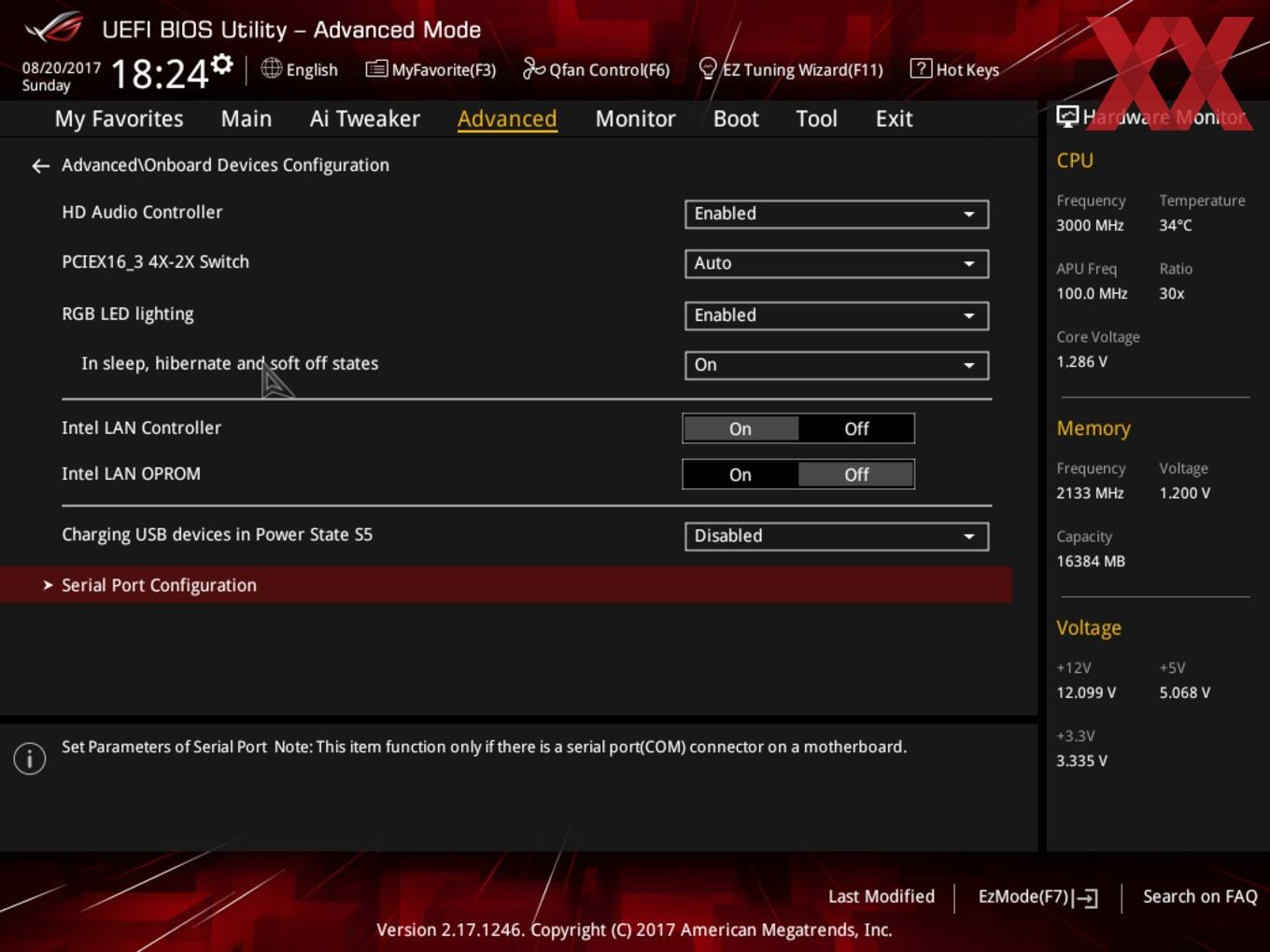This screenshot has width=1270, height=952.
Task: Click the memory frequency value 2133 MHz
Action: pos(1090,493)
